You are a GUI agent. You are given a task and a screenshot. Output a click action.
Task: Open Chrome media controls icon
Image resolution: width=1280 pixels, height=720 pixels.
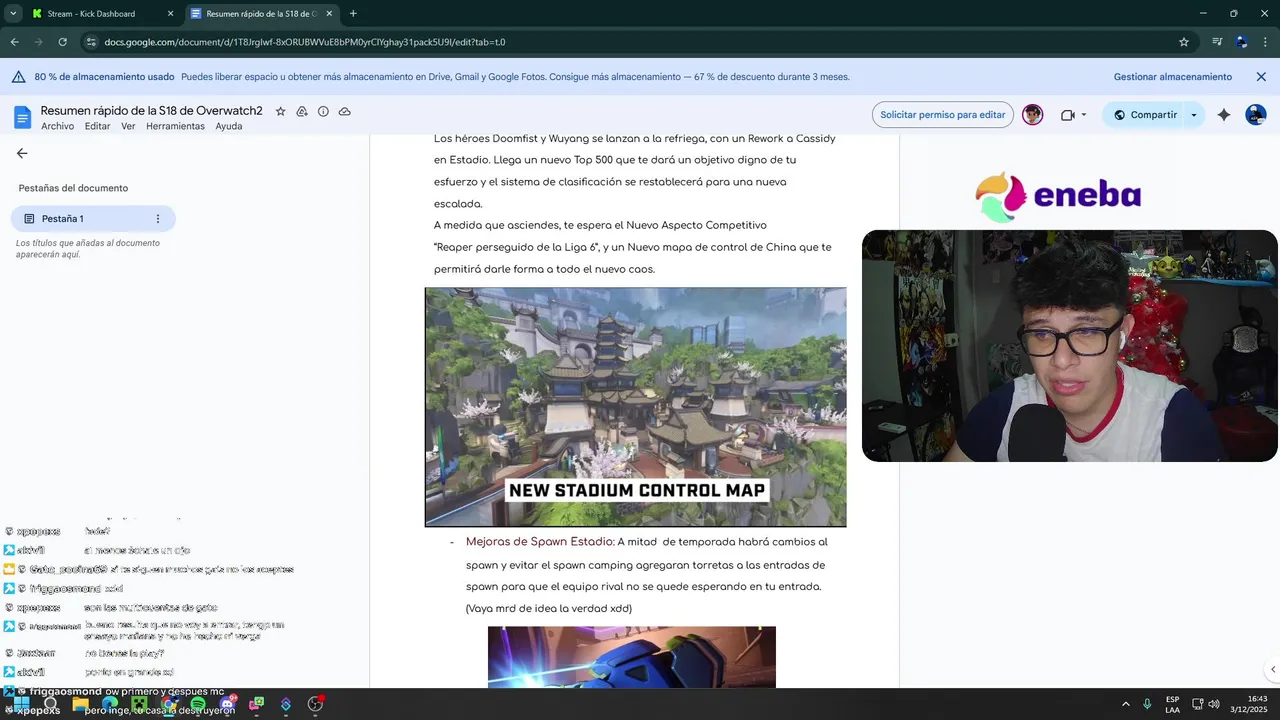click(x=1217, y=42)
